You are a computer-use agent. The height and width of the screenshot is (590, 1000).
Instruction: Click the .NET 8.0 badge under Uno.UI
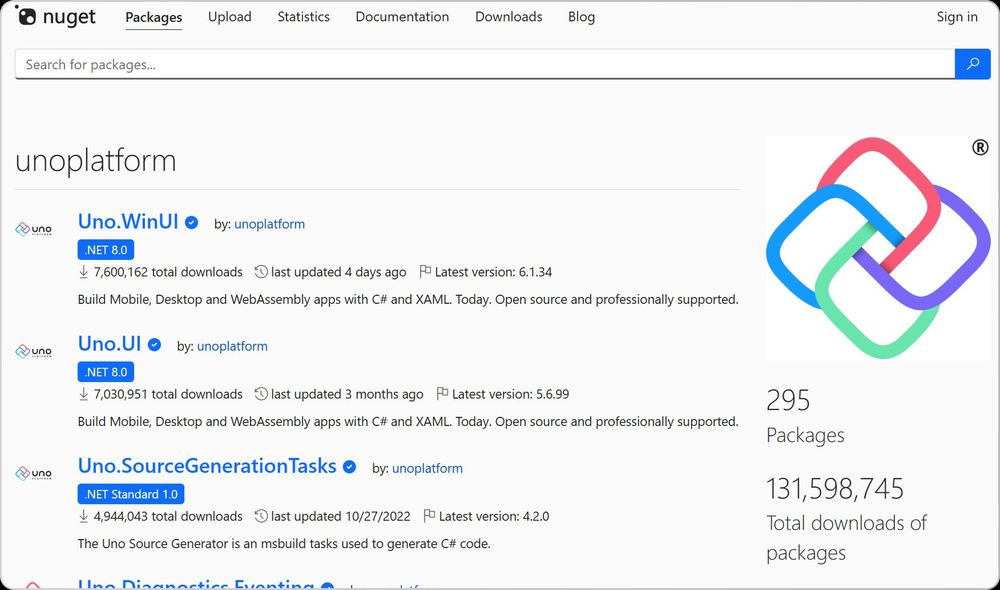click(x=106, y=372)
